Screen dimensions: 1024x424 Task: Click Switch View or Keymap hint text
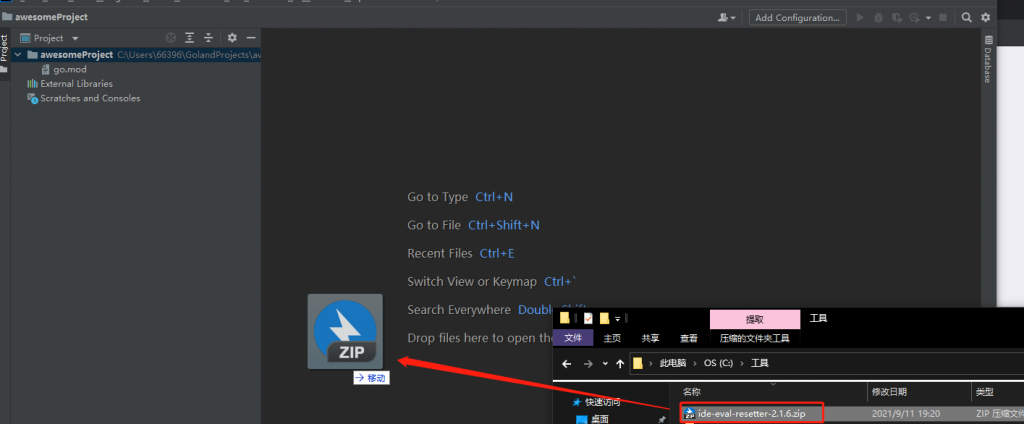[x=472, y=282]
